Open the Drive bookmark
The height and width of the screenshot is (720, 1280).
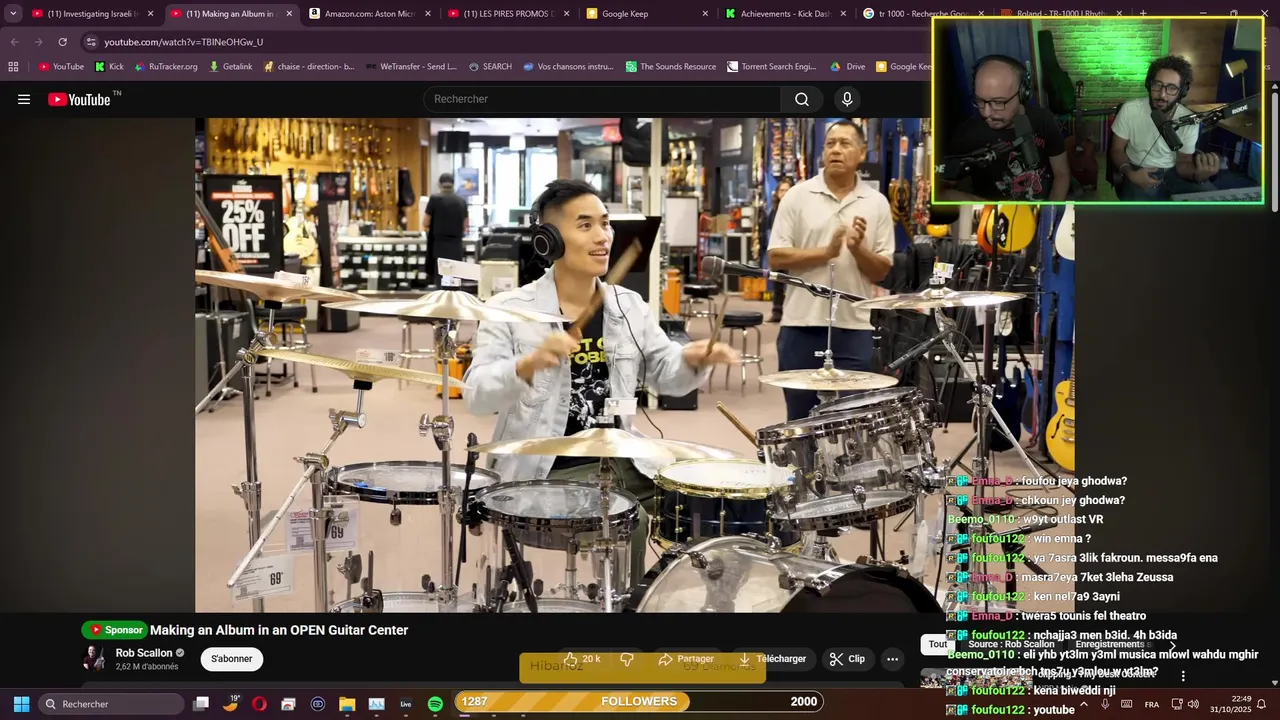click(847, 67)
